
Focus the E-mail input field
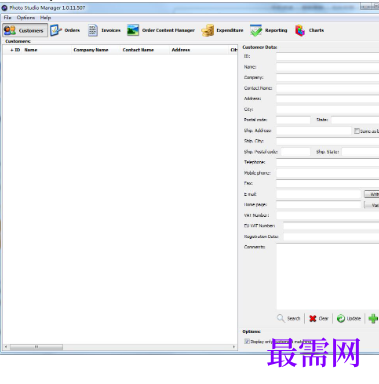[319, 194]
